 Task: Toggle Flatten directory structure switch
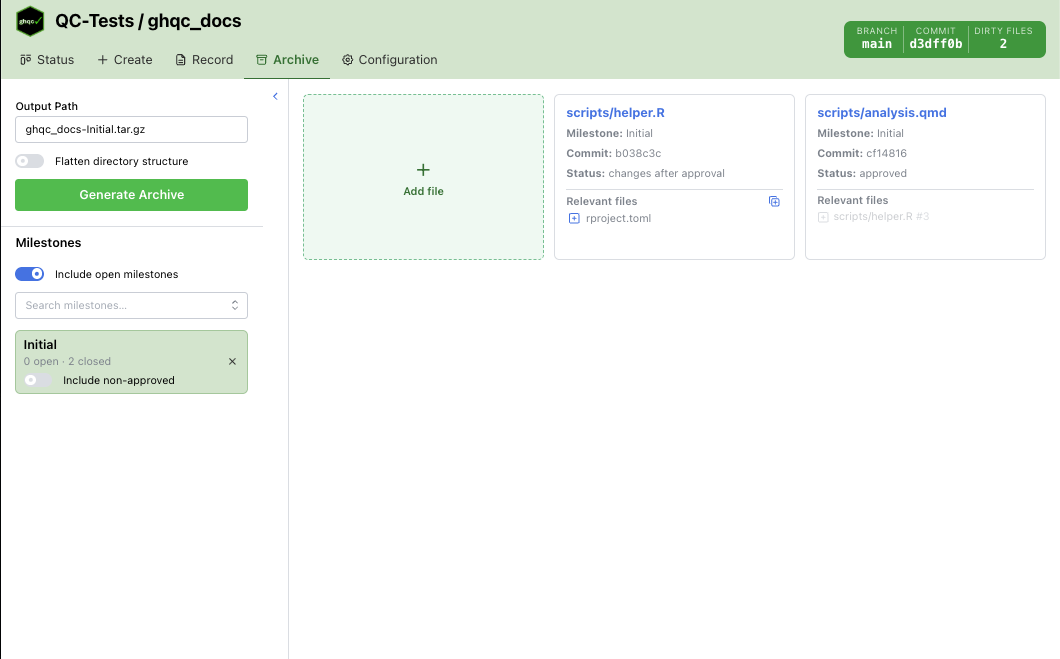(30, 161)
